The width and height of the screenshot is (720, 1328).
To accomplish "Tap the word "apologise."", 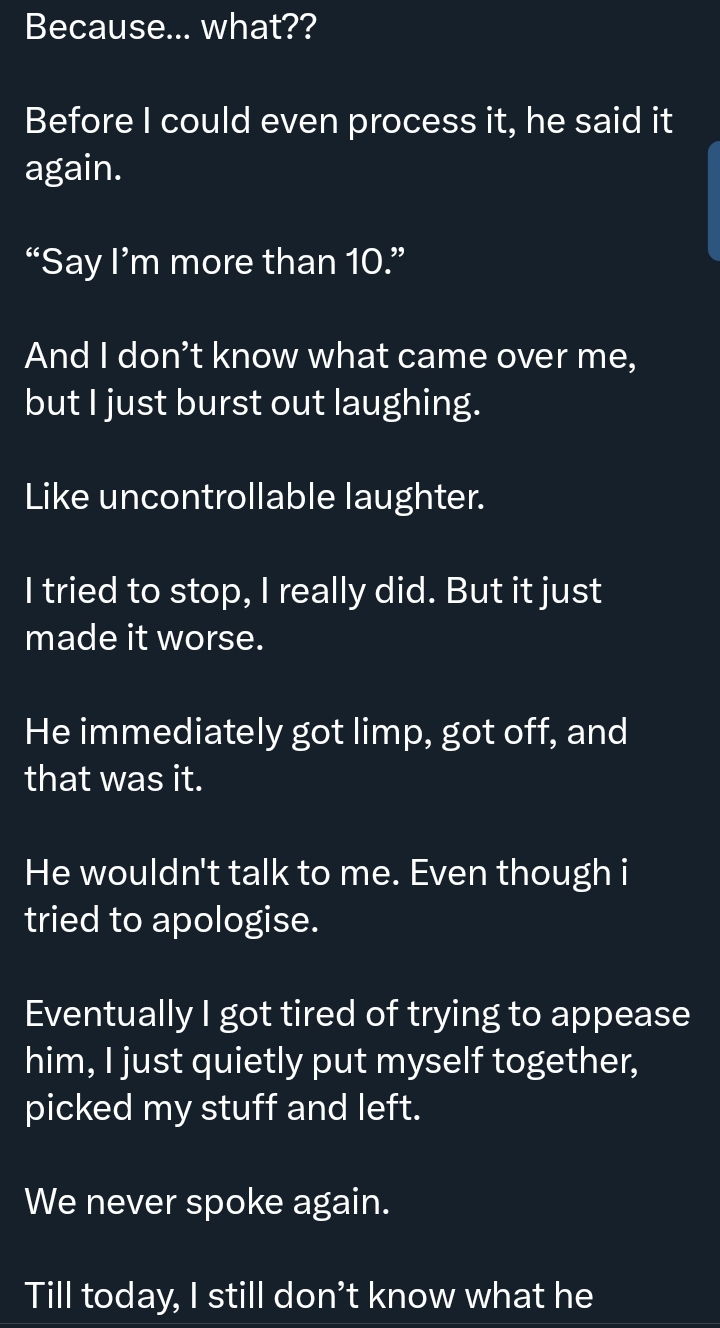I will pos(235,921).
